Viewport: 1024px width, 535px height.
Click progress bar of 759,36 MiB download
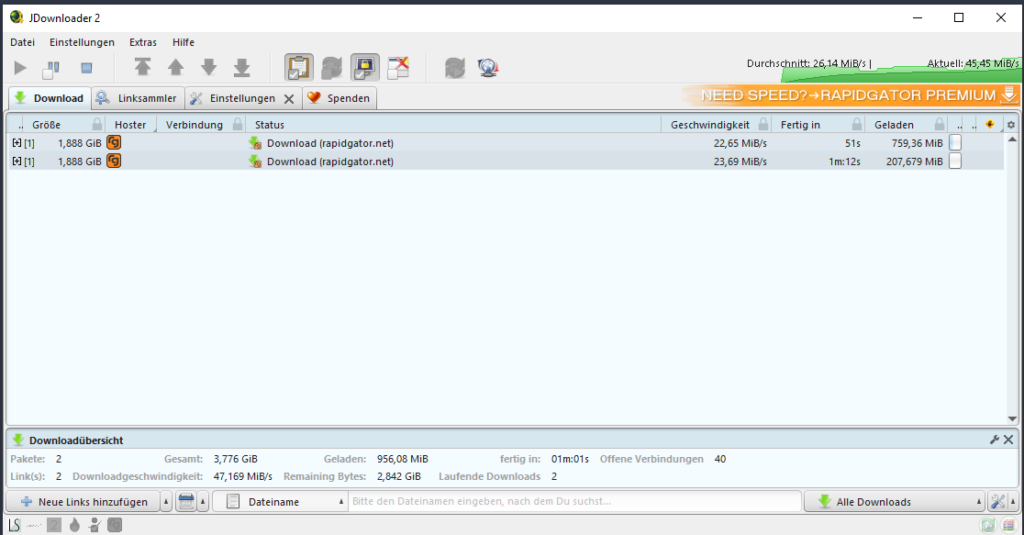coord(955,142)
